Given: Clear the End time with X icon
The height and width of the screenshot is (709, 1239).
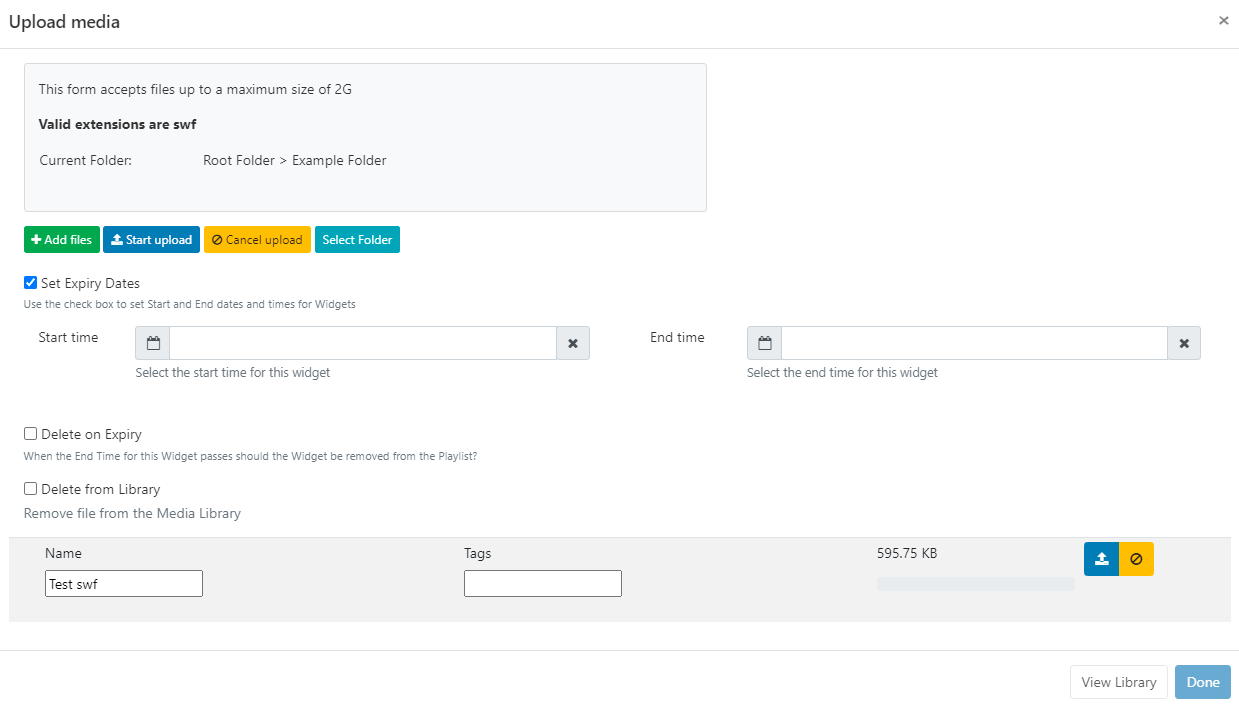Looking at the screenshot, I should tap(1184, 343).
